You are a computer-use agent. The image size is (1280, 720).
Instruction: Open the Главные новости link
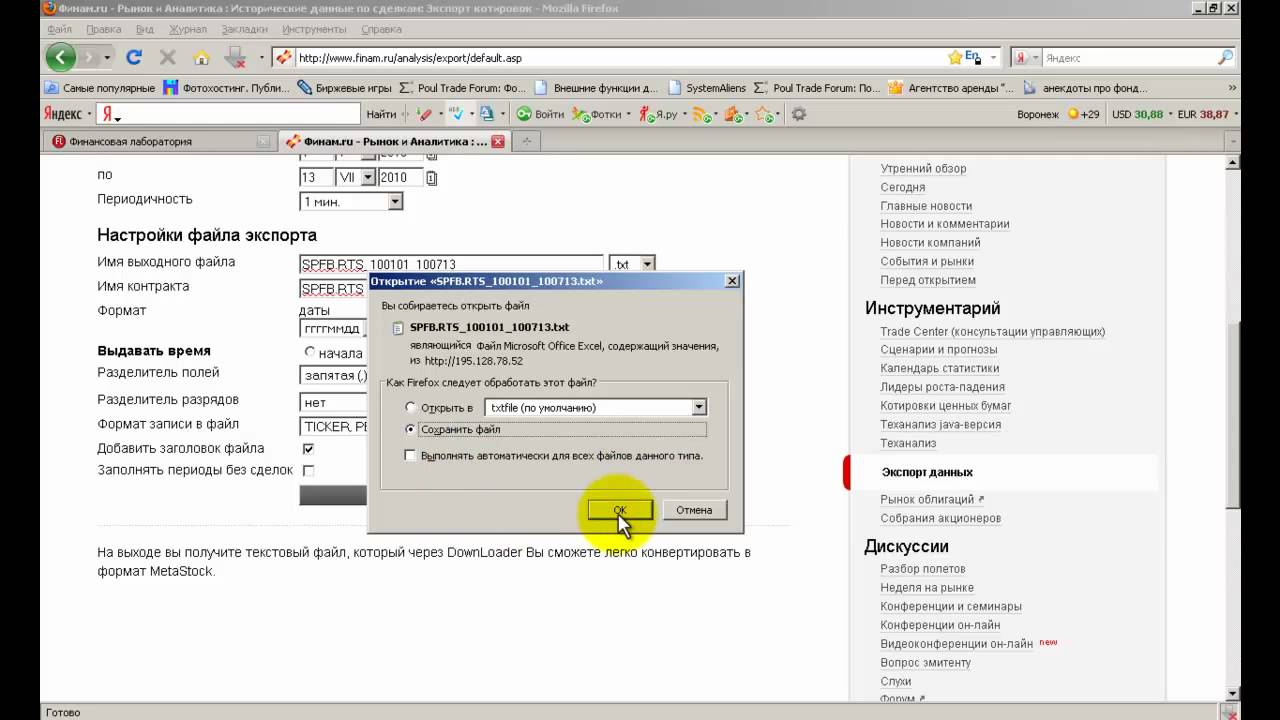[x=926, y=206]
